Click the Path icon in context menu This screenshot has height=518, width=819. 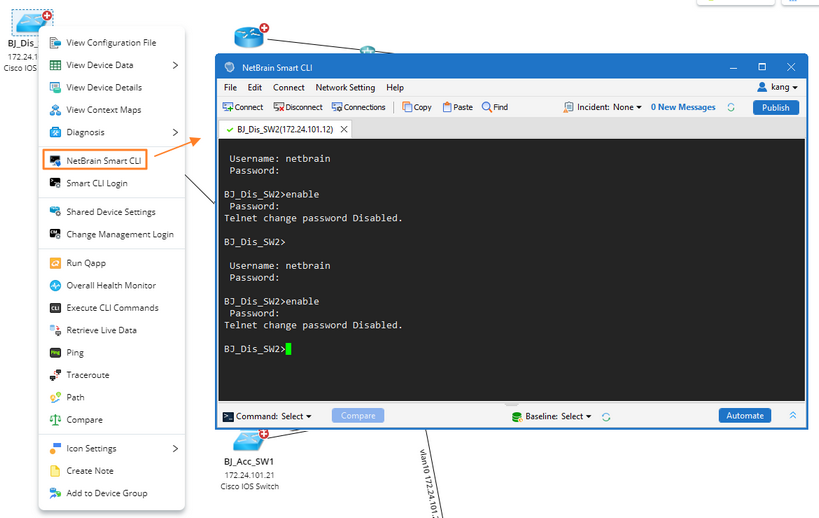(55, 397)
